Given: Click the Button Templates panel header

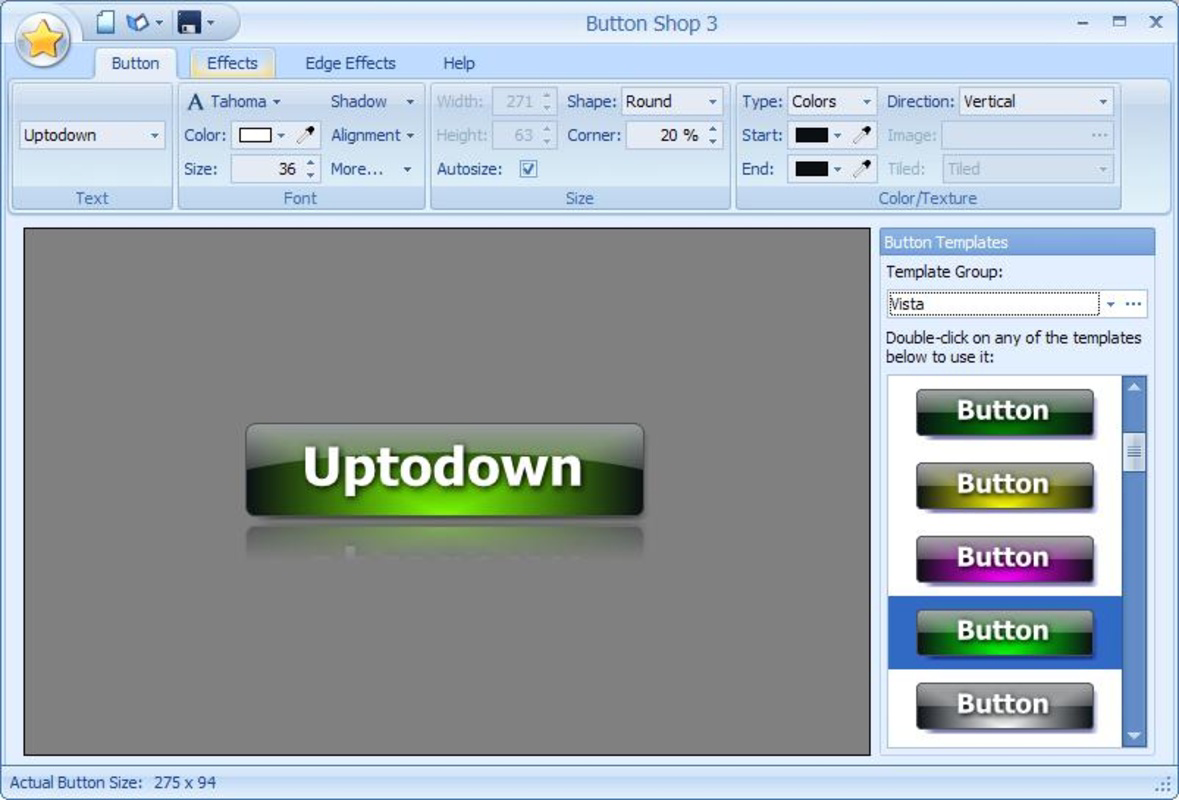Looking at the screenshot, I should click(x=1017, y=242).
